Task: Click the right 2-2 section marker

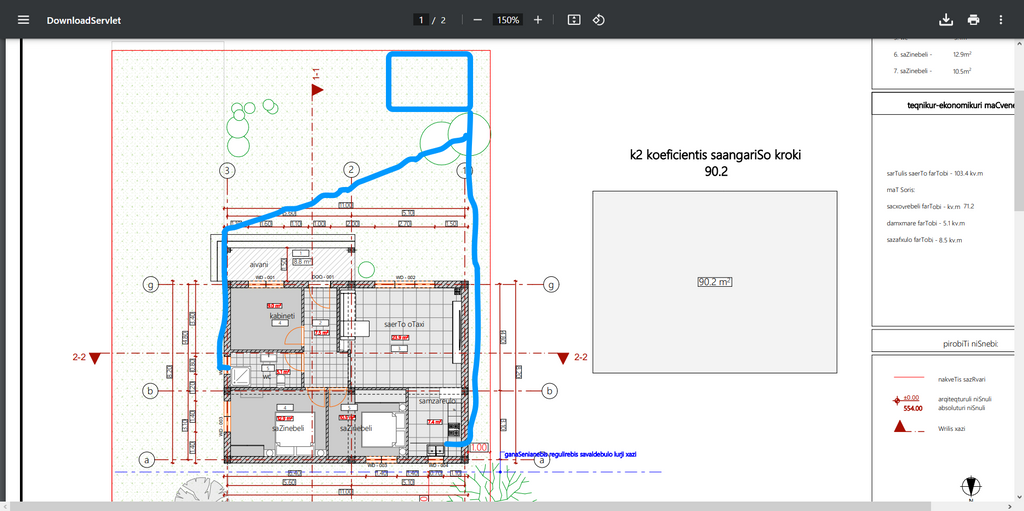Action: [562, 358]
